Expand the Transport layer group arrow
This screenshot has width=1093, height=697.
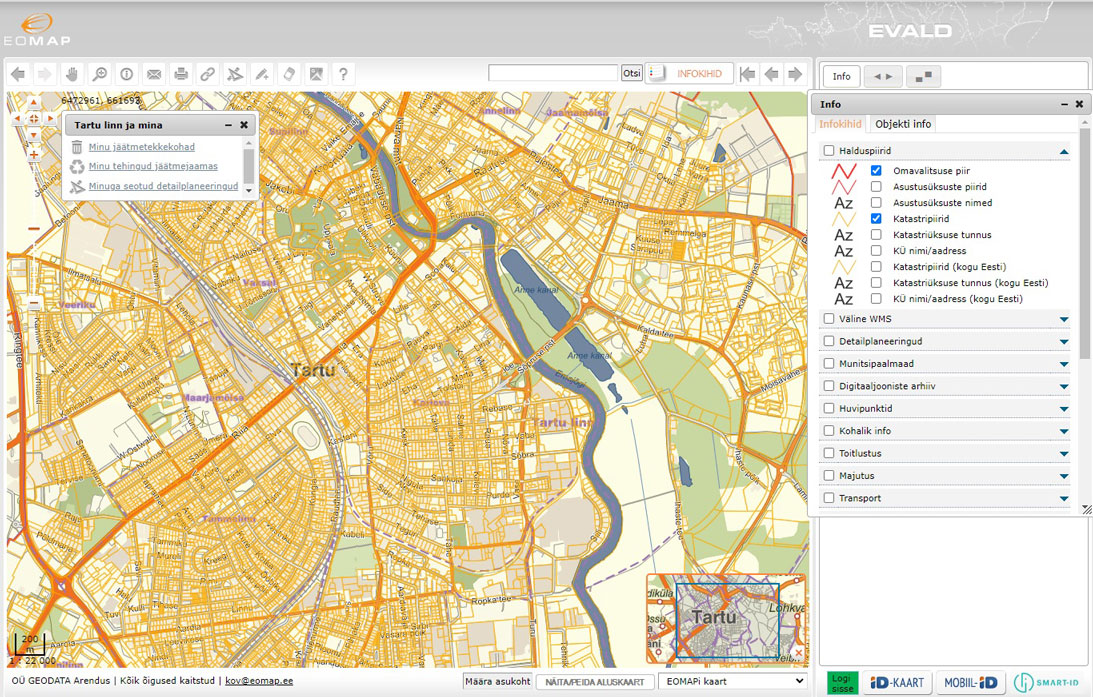tap(1064, 498)
